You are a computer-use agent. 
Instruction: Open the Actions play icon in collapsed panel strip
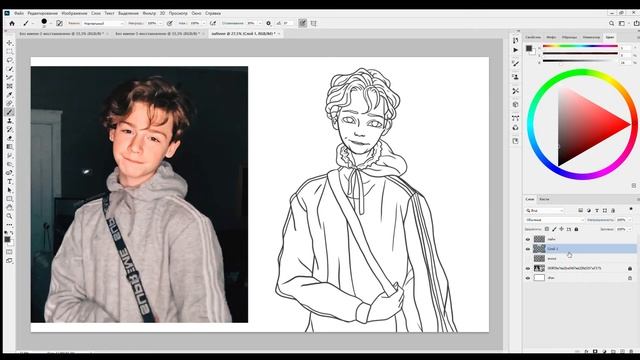[x=516, y=50]
